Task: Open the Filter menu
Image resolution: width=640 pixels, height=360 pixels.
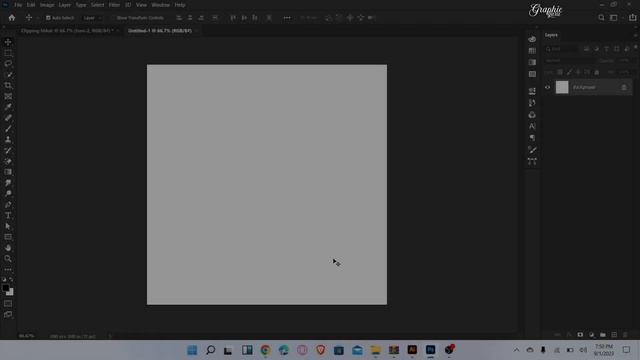Action: (114, 5)
